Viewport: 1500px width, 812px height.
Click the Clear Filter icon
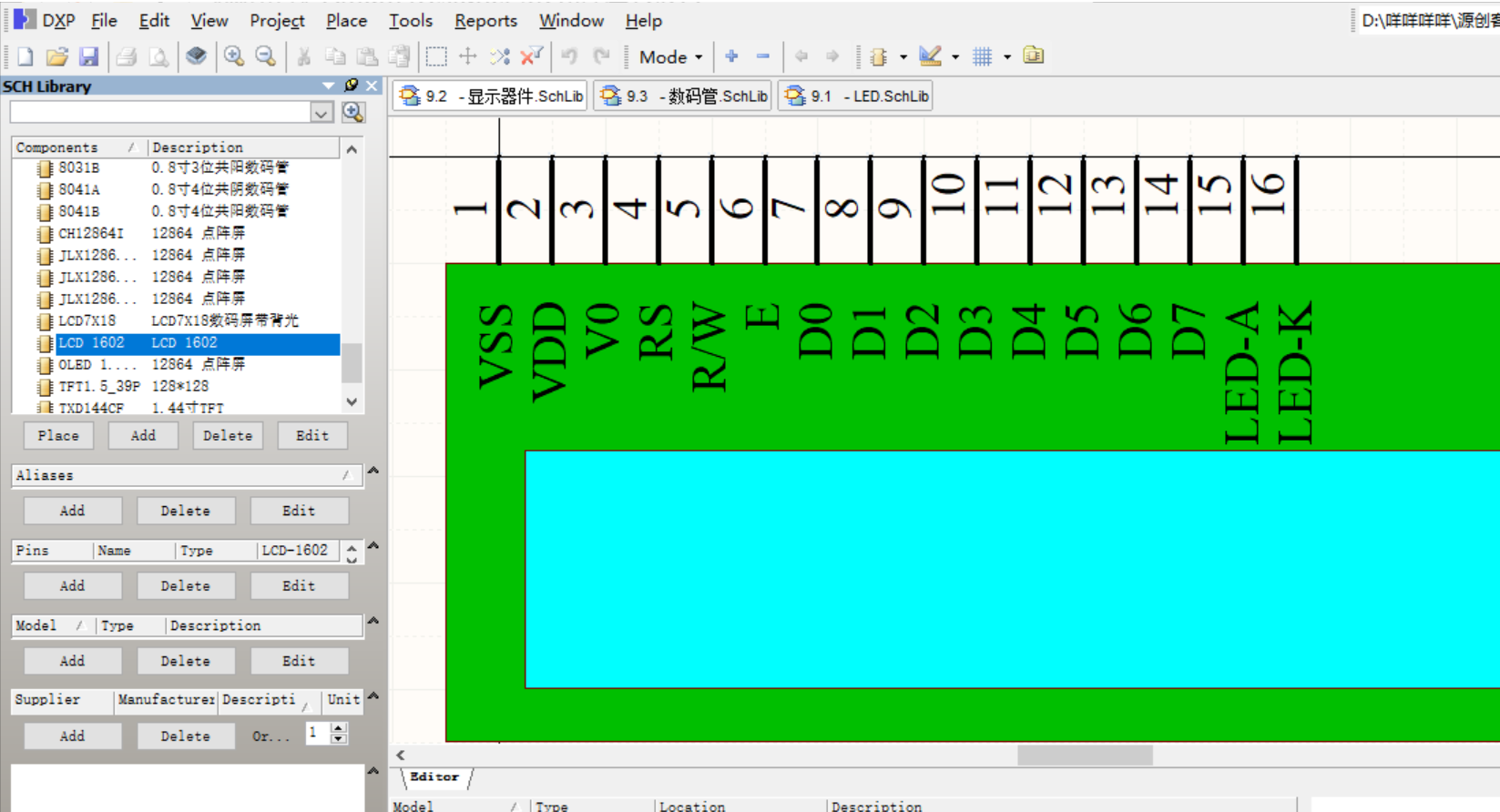[531, 56]
